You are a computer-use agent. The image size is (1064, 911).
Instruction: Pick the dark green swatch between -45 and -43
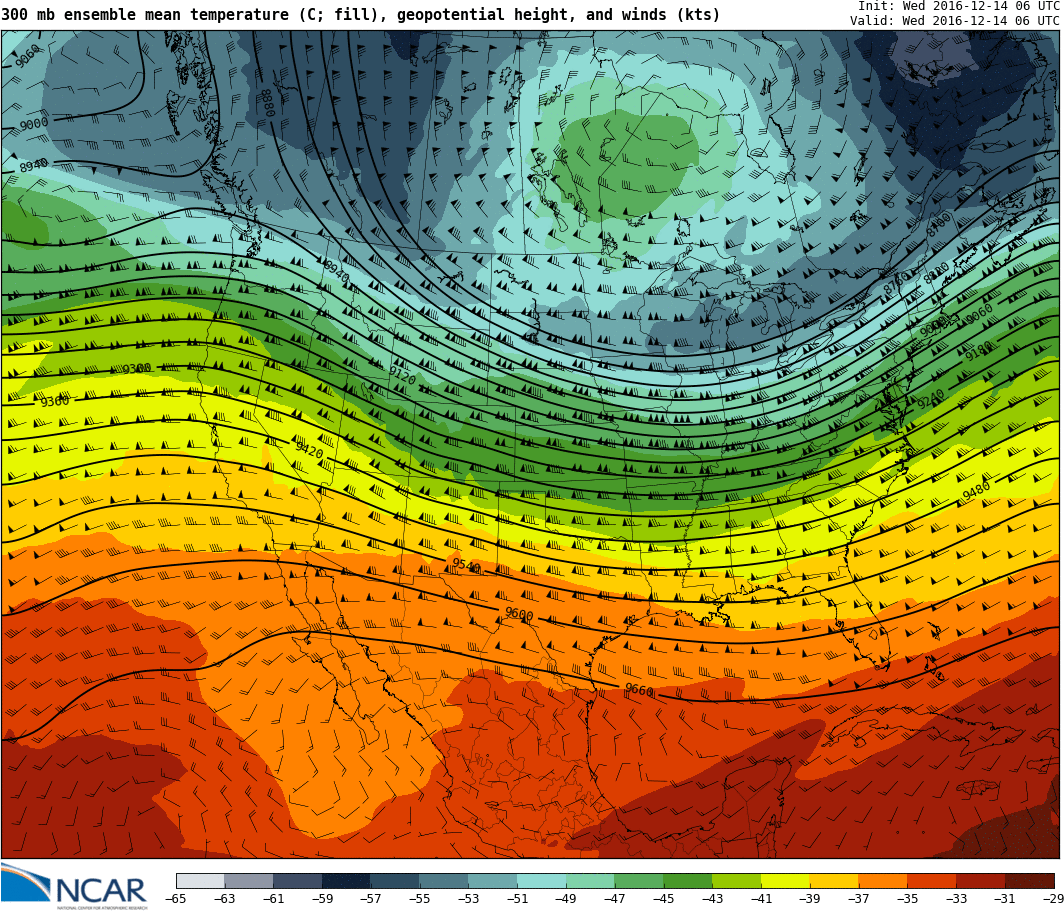[688, 880]
